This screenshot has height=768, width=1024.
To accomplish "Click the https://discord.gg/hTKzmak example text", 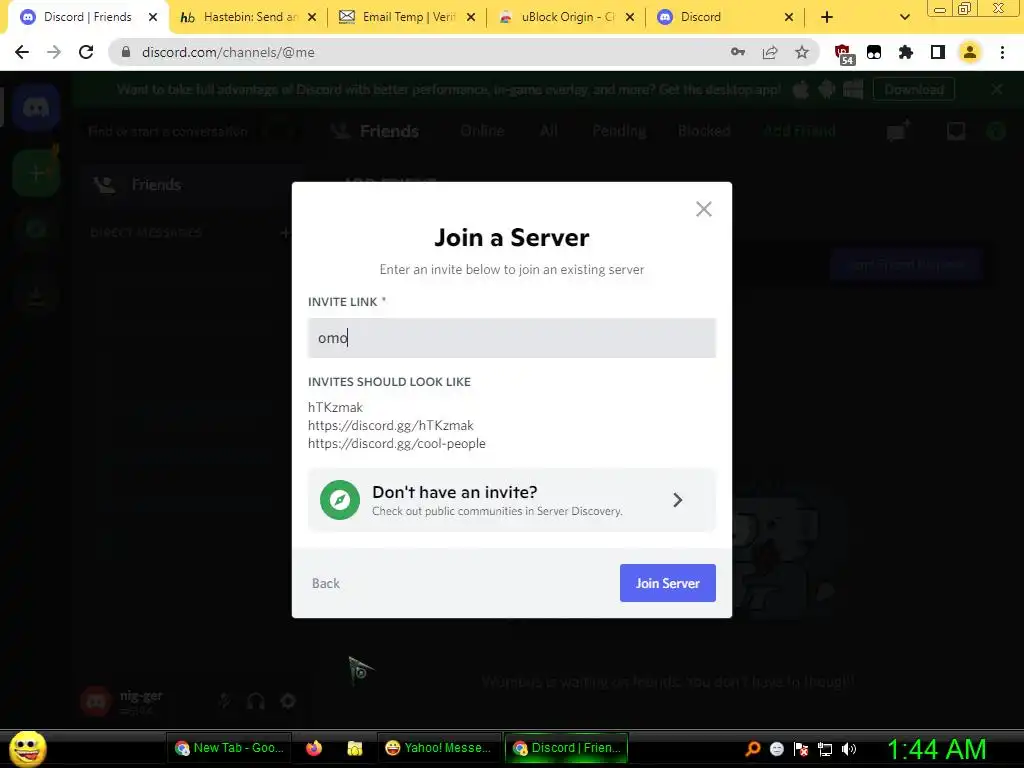I will (391, 425).
